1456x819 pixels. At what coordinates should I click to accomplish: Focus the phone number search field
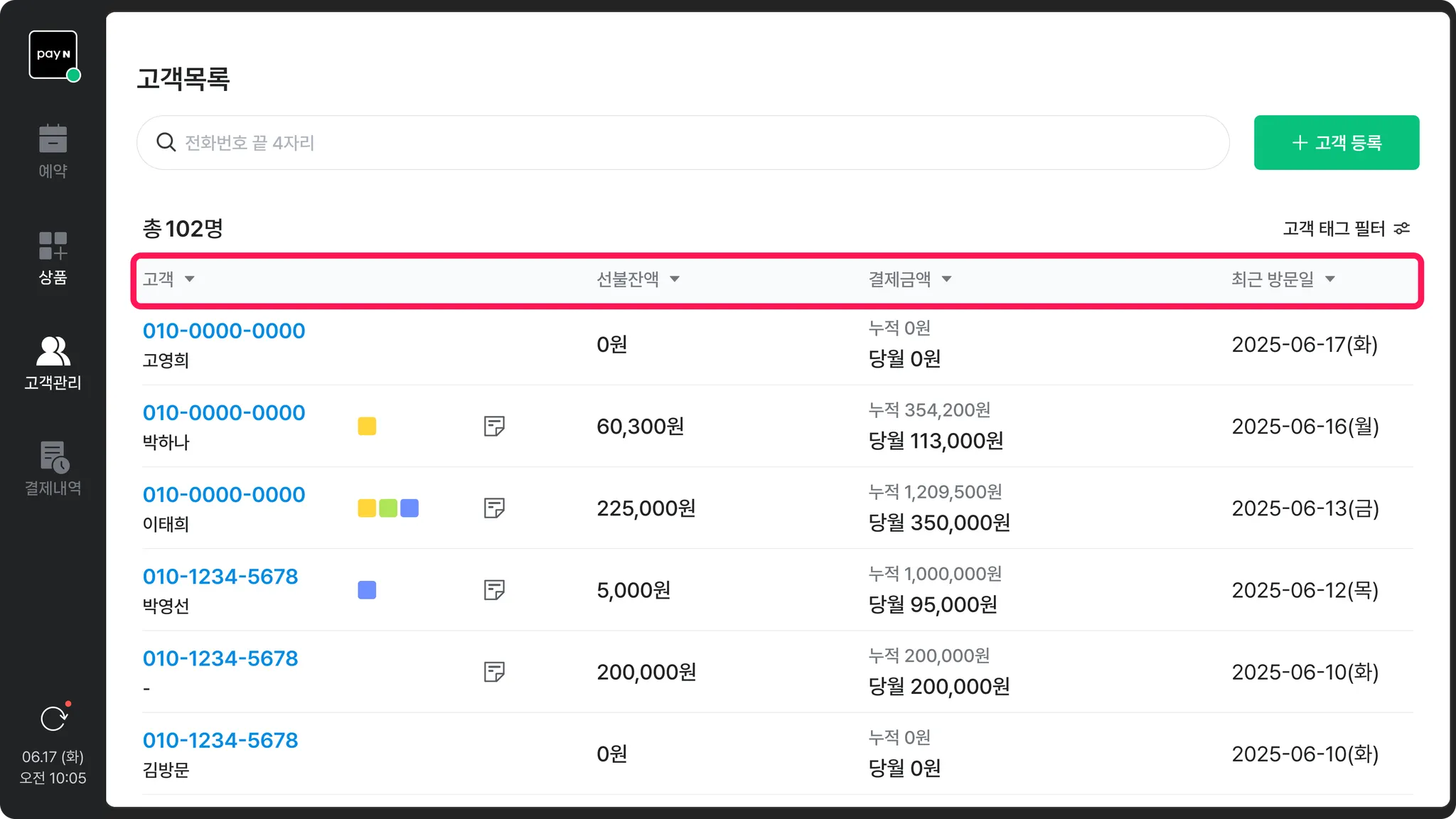(x=682, y=142)
